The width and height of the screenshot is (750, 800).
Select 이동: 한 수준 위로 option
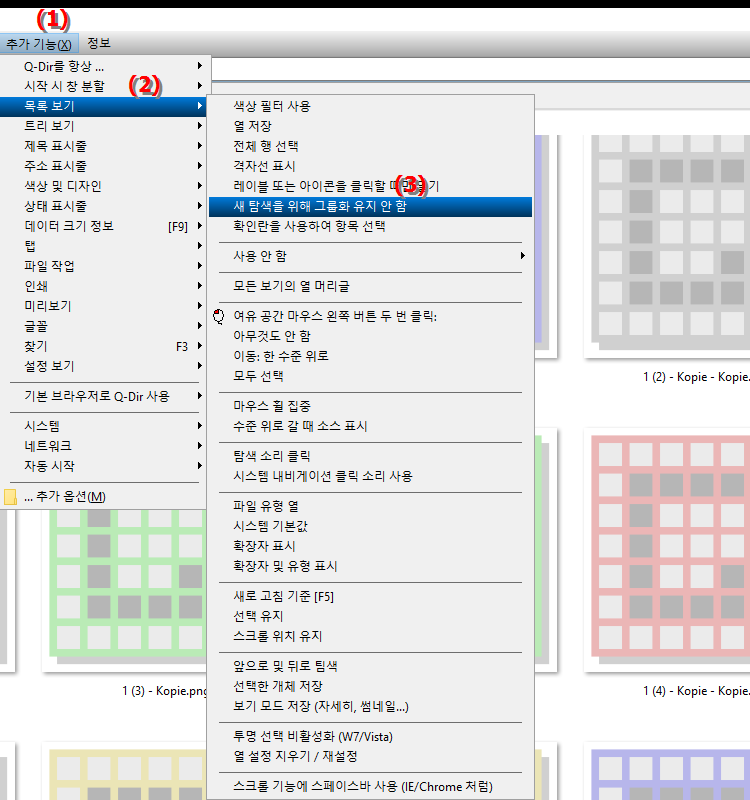[x=370, y=356]
